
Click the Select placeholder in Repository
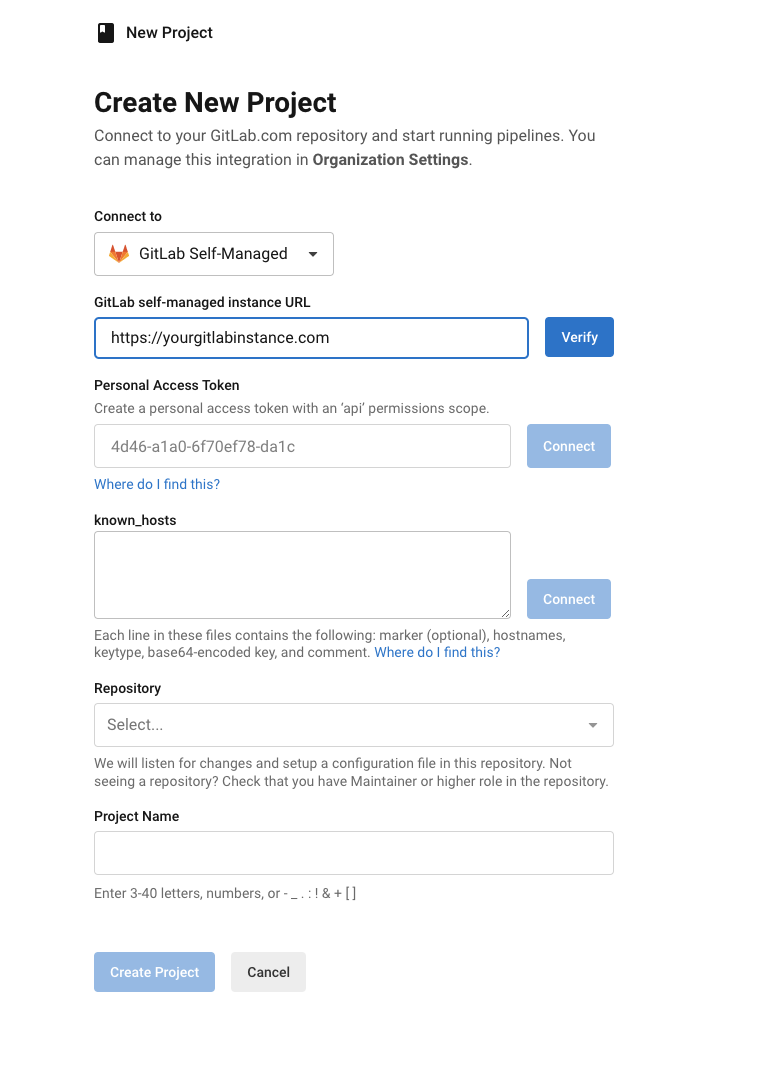(133, 724)
